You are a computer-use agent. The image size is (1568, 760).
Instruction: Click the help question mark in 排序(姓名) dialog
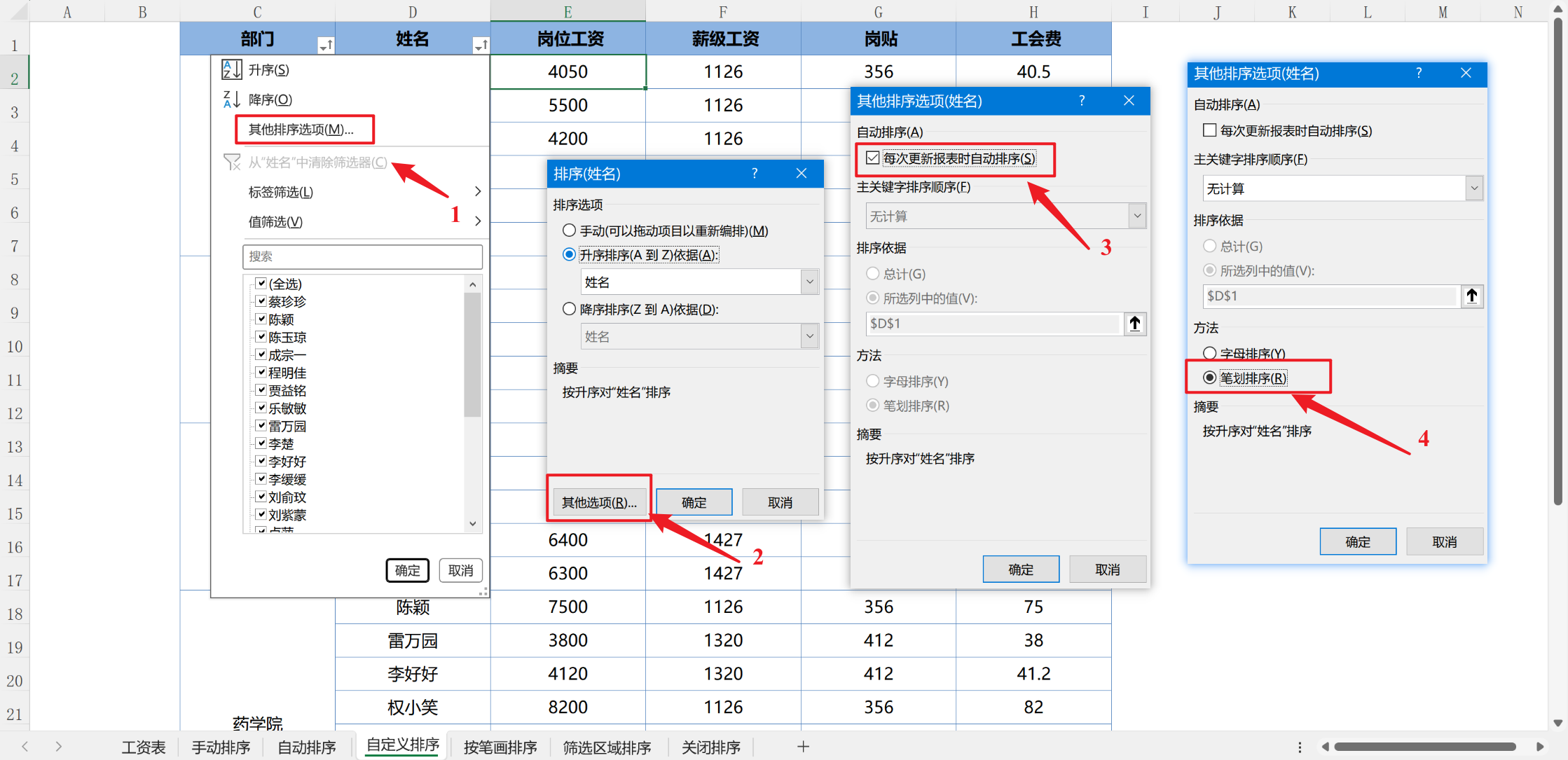pyautogui.click(x=755, y=174)
